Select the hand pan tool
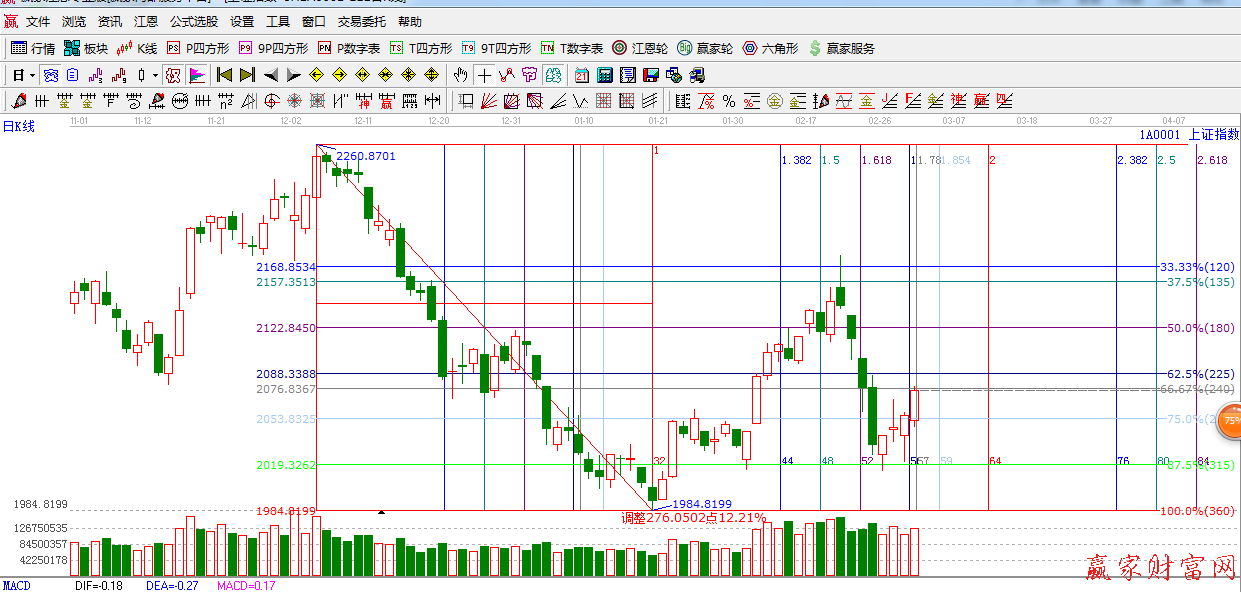Viewport: 1241px width, 592px height. (460, 75)
